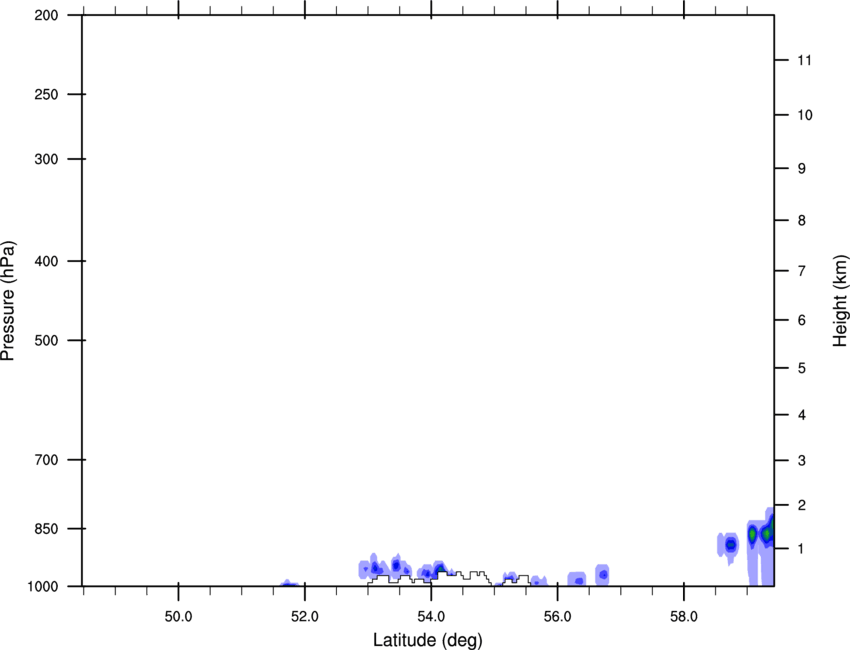Pick the 2 km height label
The image size is (850, 650).
coord(802,505)
